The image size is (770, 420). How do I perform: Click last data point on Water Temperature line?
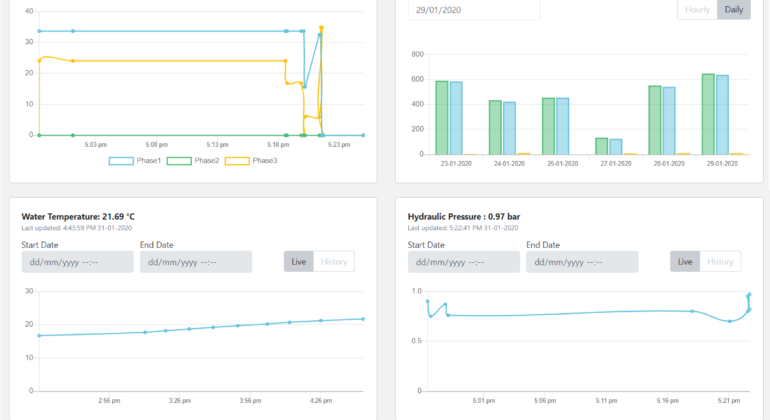[x=362, y=319]
